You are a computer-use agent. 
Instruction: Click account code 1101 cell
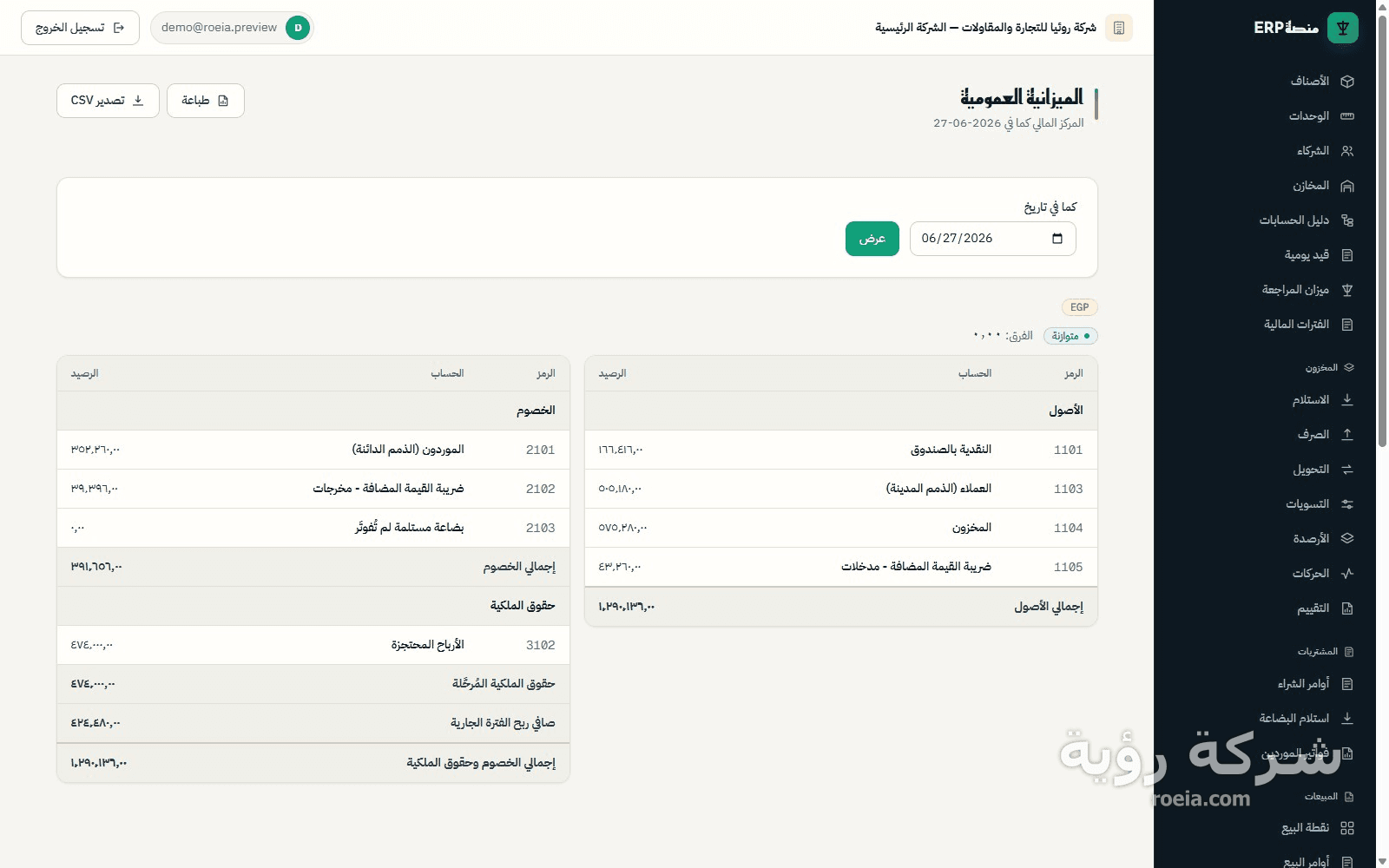tap(1068, 450)
